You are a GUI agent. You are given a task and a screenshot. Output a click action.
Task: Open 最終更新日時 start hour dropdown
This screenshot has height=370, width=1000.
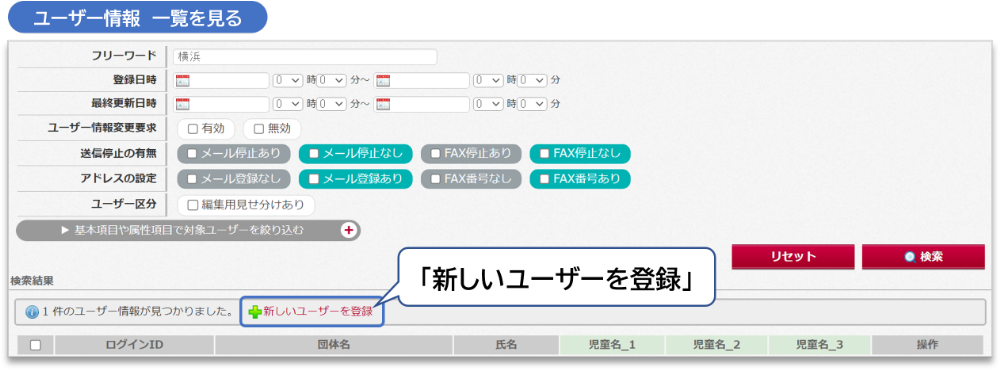pyautogui.click(x=288, y=104)
